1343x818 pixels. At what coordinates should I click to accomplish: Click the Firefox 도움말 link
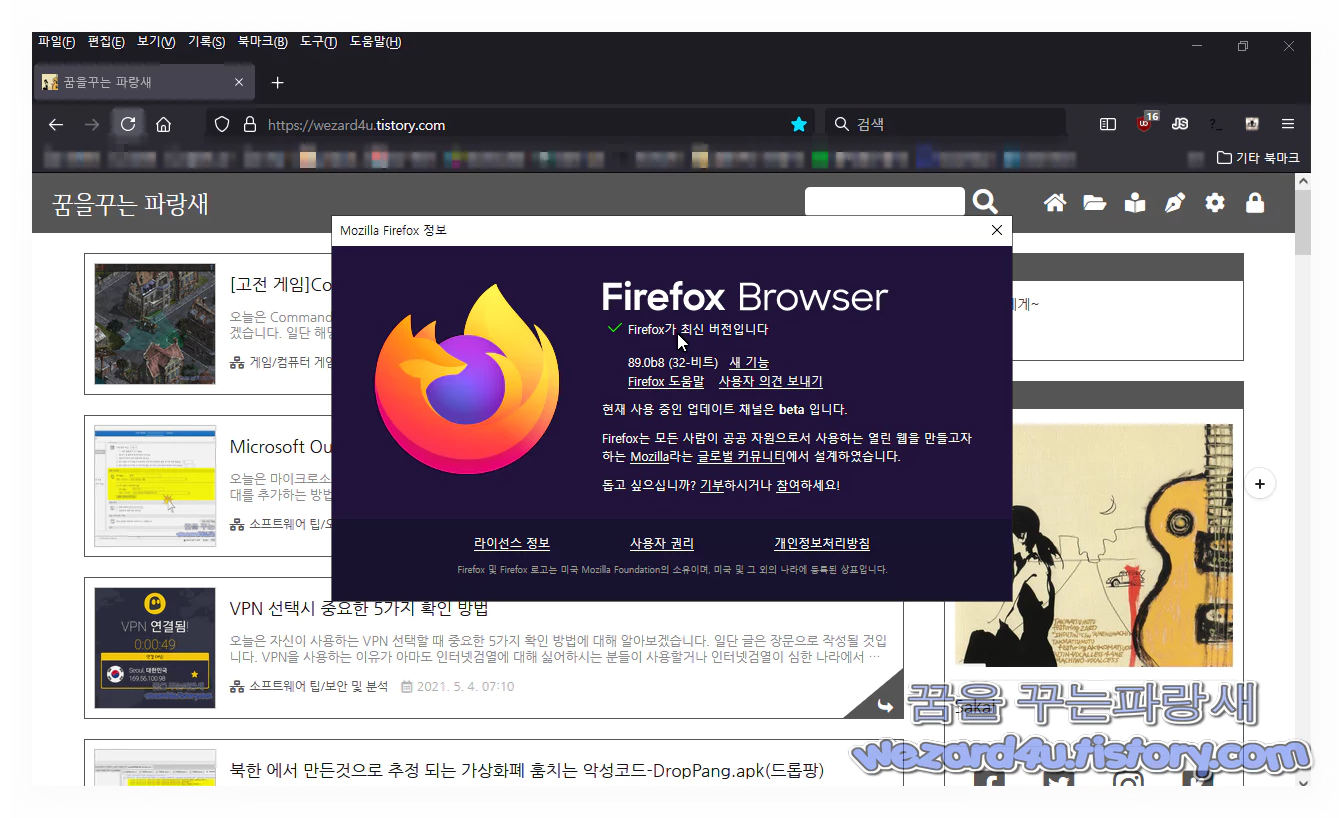coord(665,381)
